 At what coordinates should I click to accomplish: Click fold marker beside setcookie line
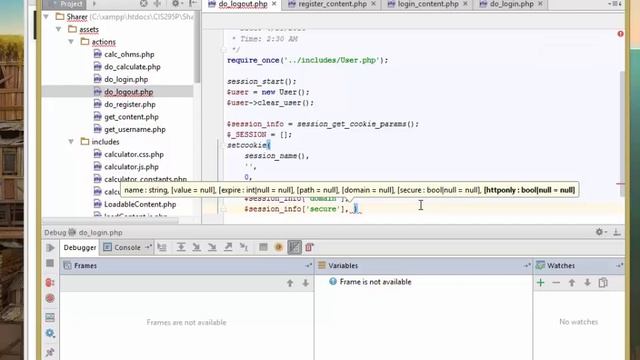click(x=223, y=145)
